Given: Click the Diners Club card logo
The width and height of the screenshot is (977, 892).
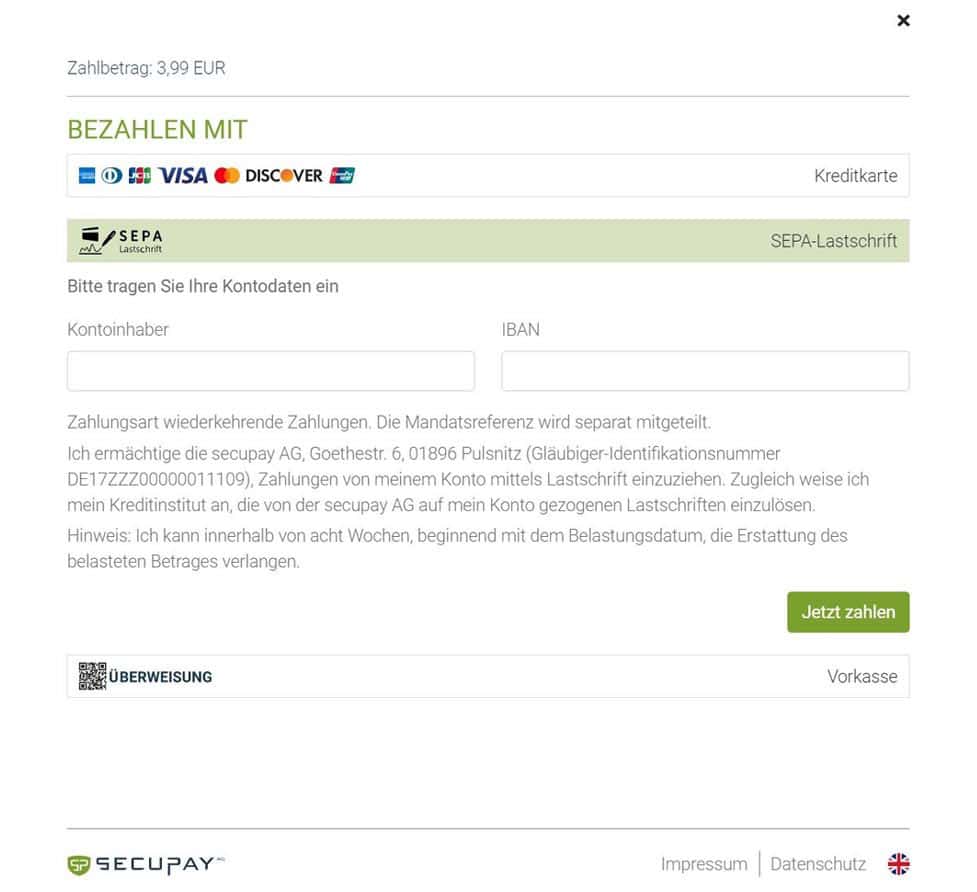Looking at the screenshot, I should pos(112,176).
